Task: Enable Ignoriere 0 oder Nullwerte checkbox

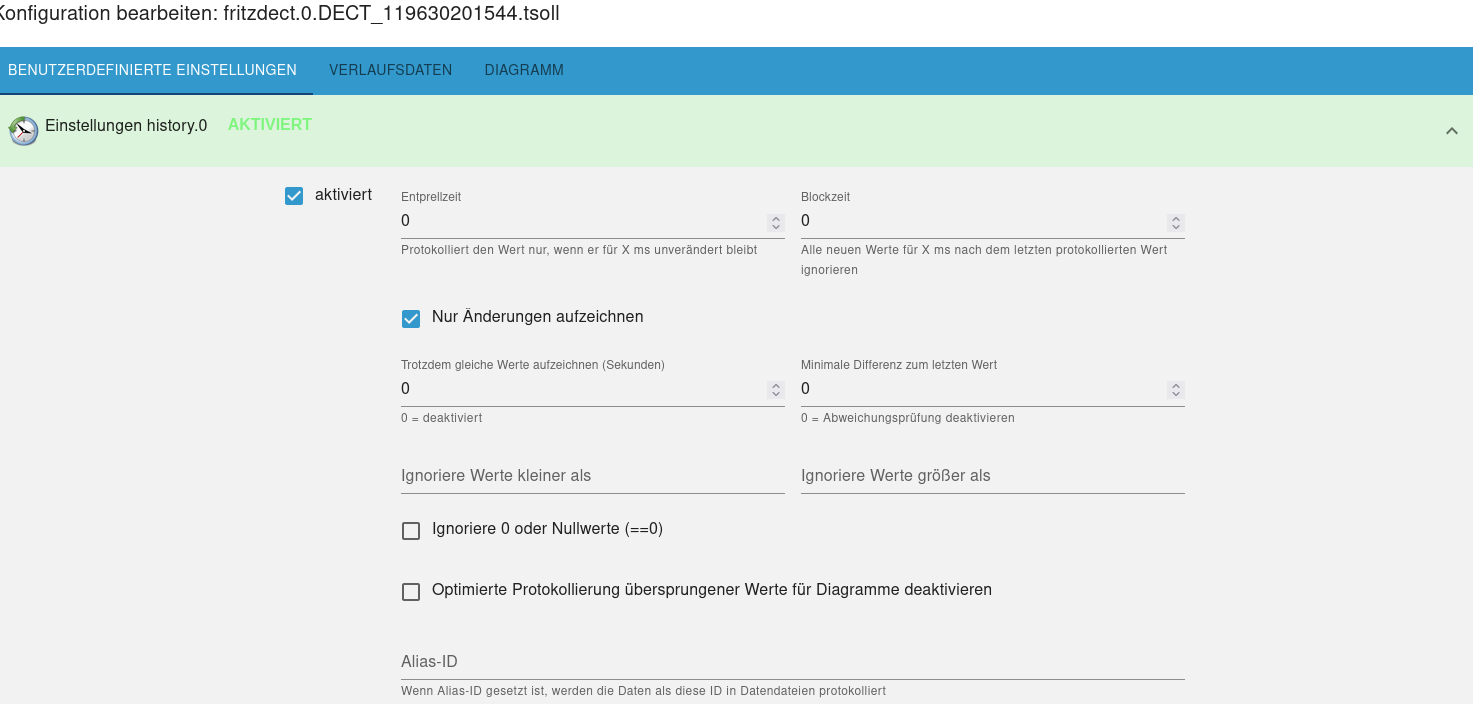Action: 411,531
